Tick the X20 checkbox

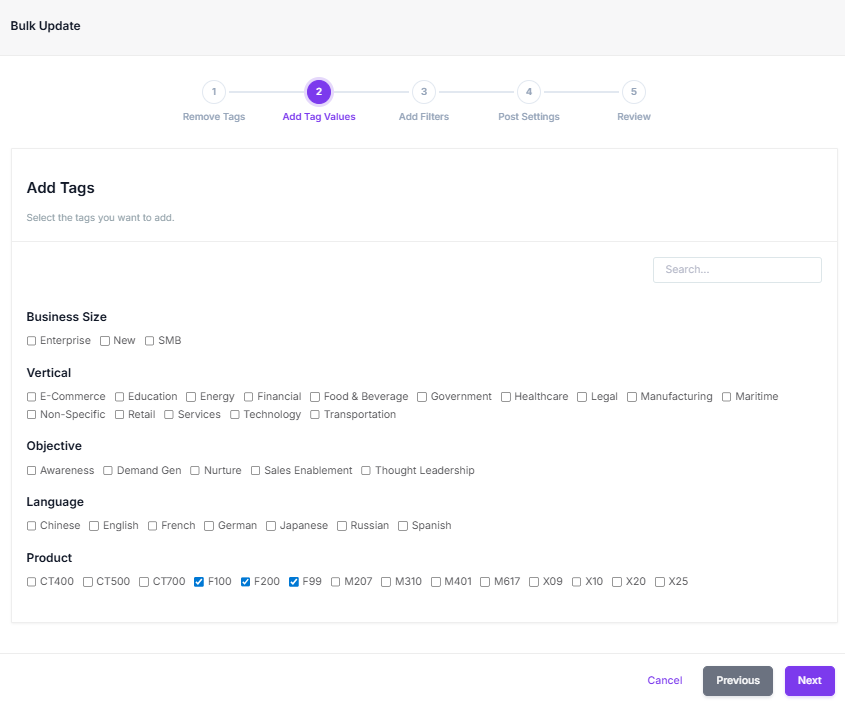point(617,582)
